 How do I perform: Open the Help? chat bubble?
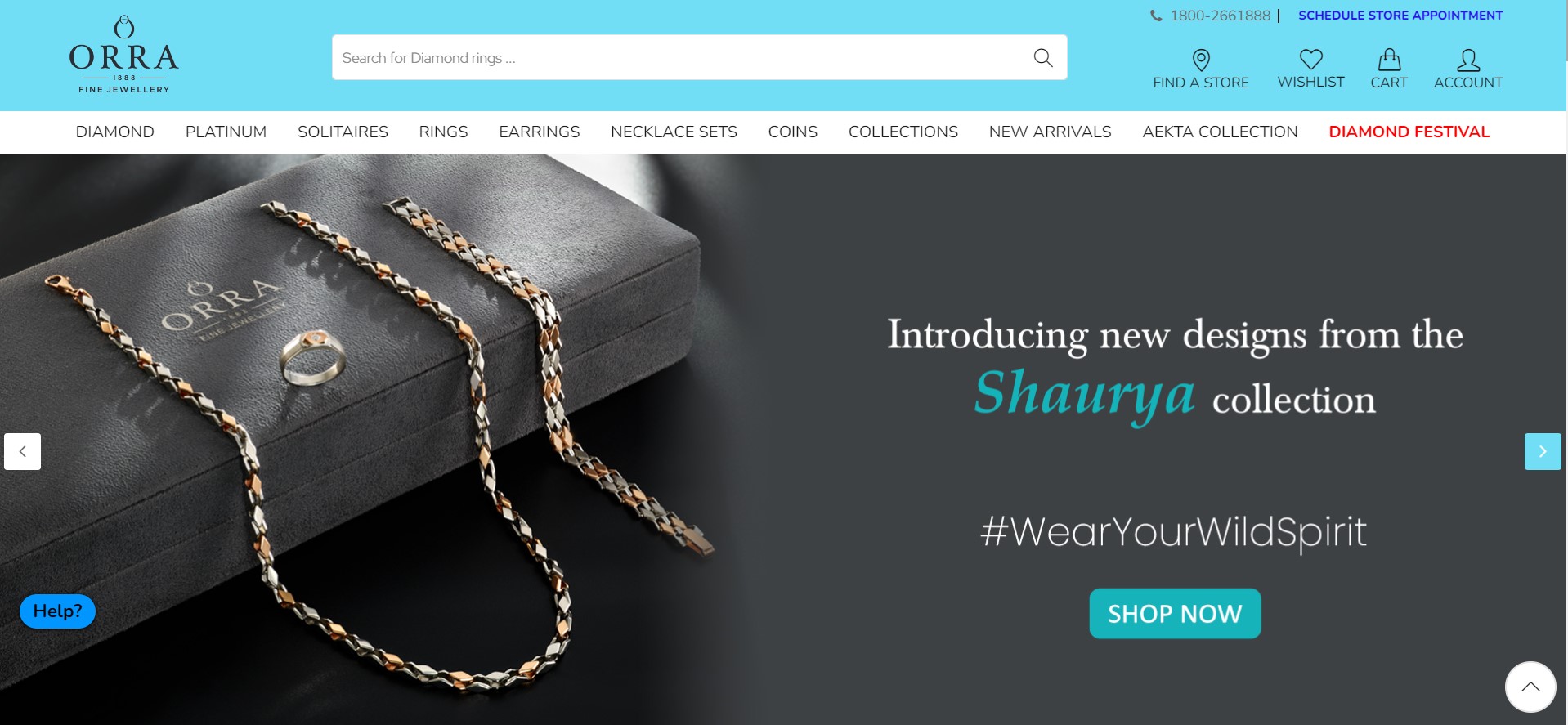pos(57,611)
